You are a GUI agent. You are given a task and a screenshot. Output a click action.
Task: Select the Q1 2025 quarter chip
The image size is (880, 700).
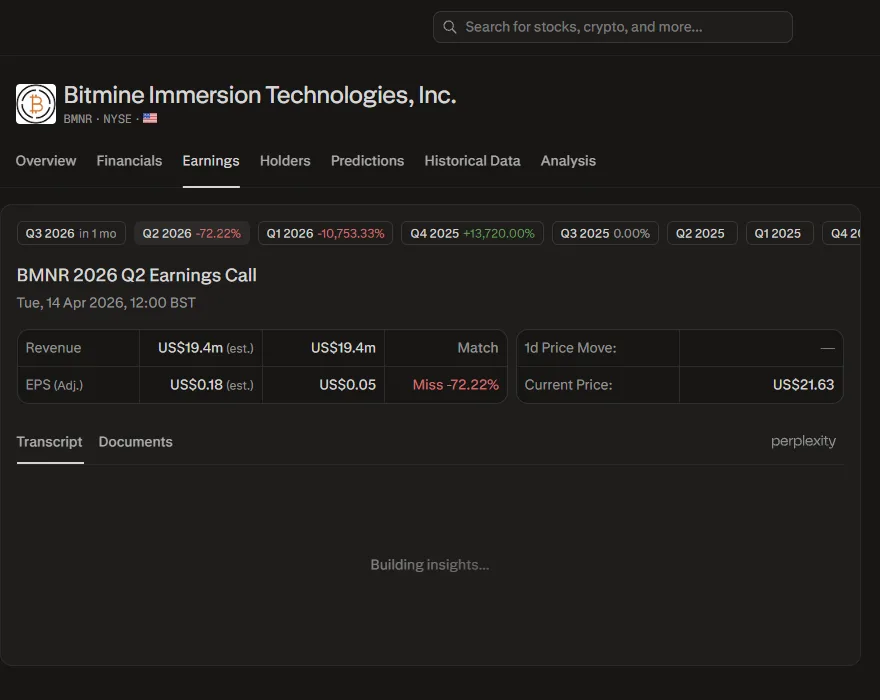click(779, 234)
